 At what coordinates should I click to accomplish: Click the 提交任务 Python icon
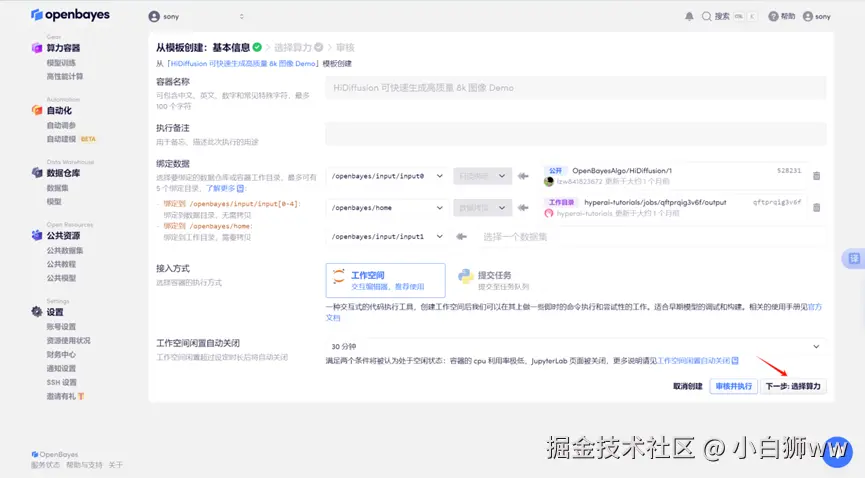coord(466,276)
